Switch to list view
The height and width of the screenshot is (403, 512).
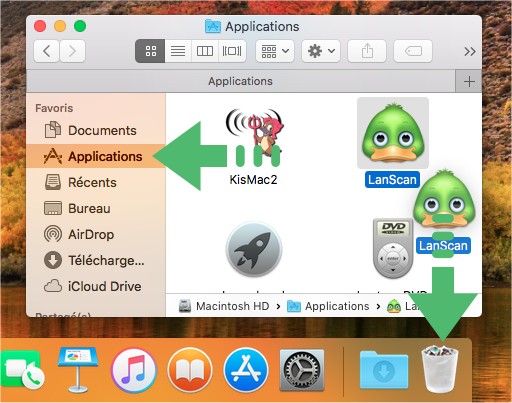click(x=178, y=51)
